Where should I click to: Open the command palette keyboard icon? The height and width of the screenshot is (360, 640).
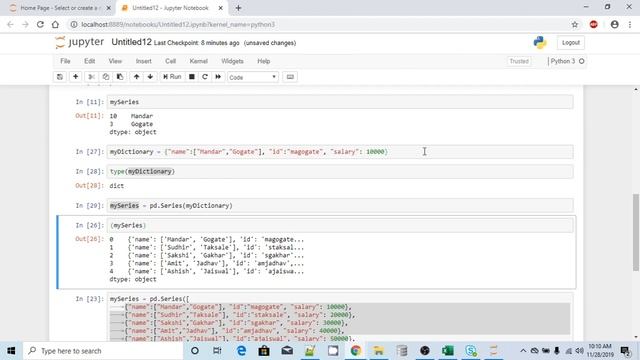290,77
